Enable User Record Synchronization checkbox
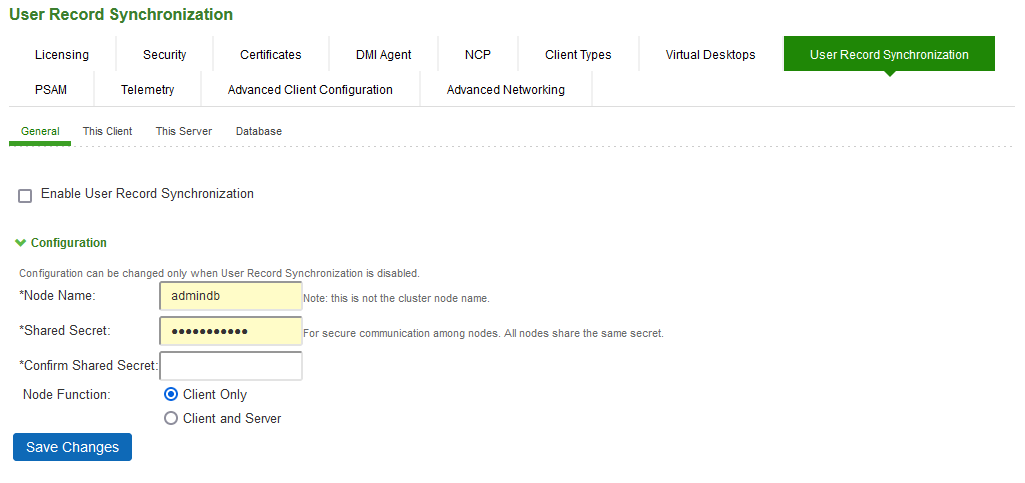 [x=25, y=195]
